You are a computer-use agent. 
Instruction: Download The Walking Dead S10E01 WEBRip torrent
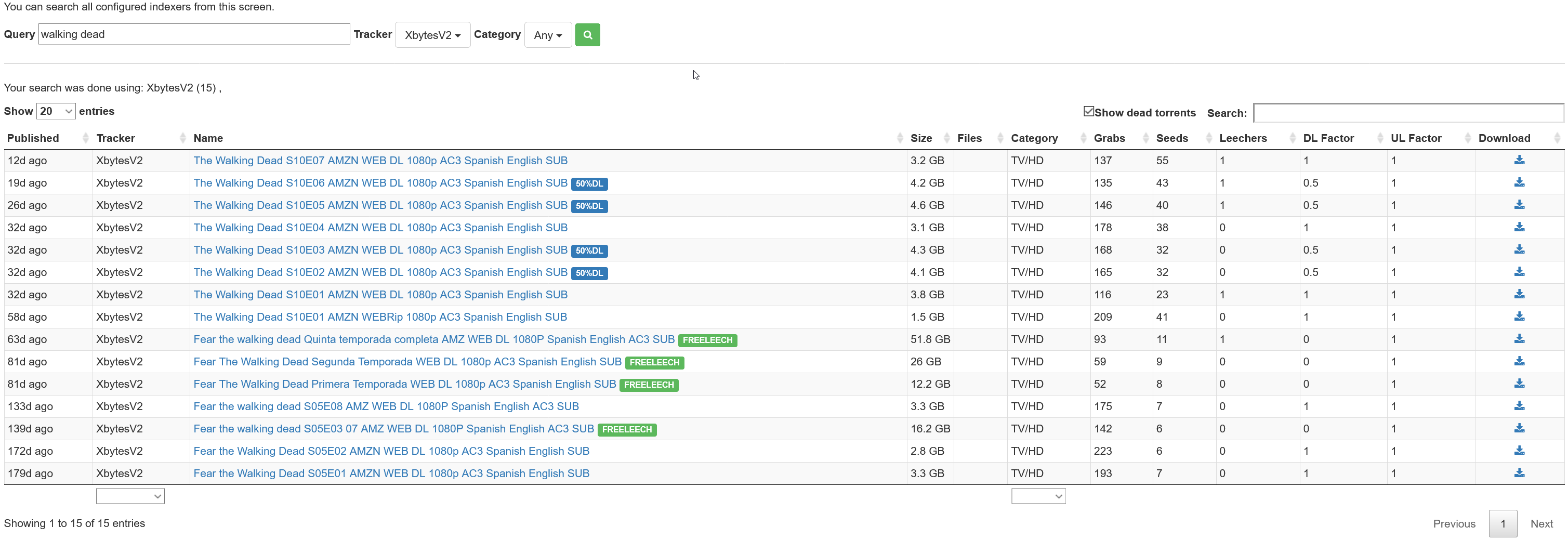click(x=1520, y=317)
